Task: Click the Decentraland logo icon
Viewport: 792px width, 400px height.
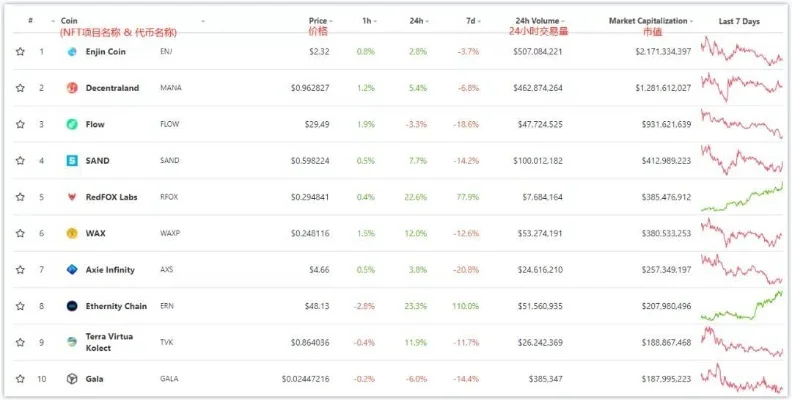Action: pos(72,88)
